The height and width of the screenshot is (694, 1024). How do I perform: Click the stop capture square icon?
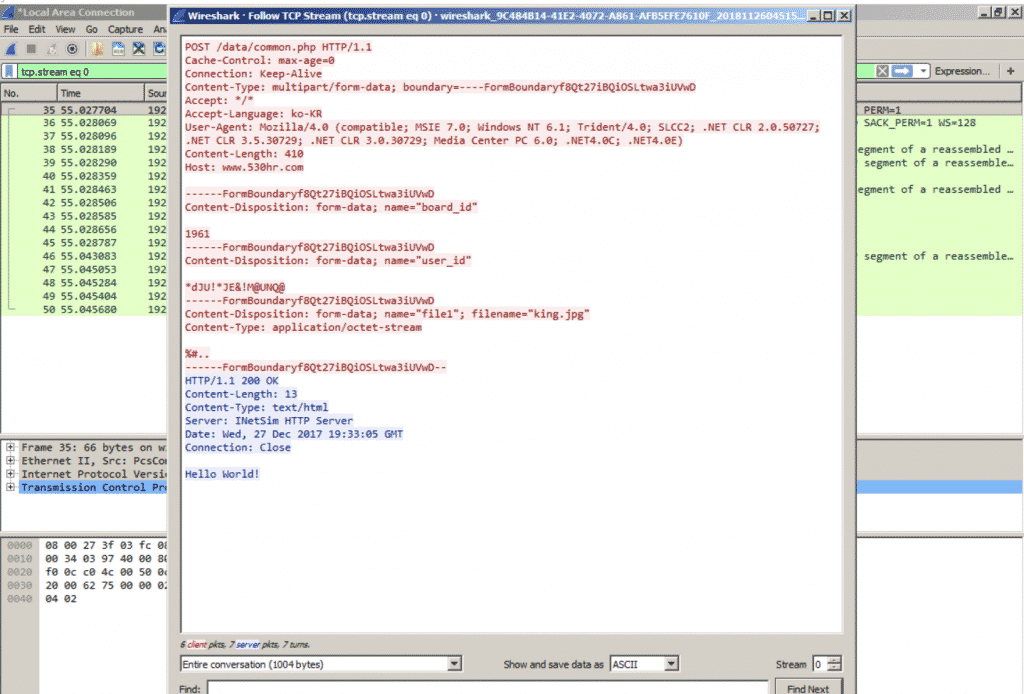[x=31, y=48]
